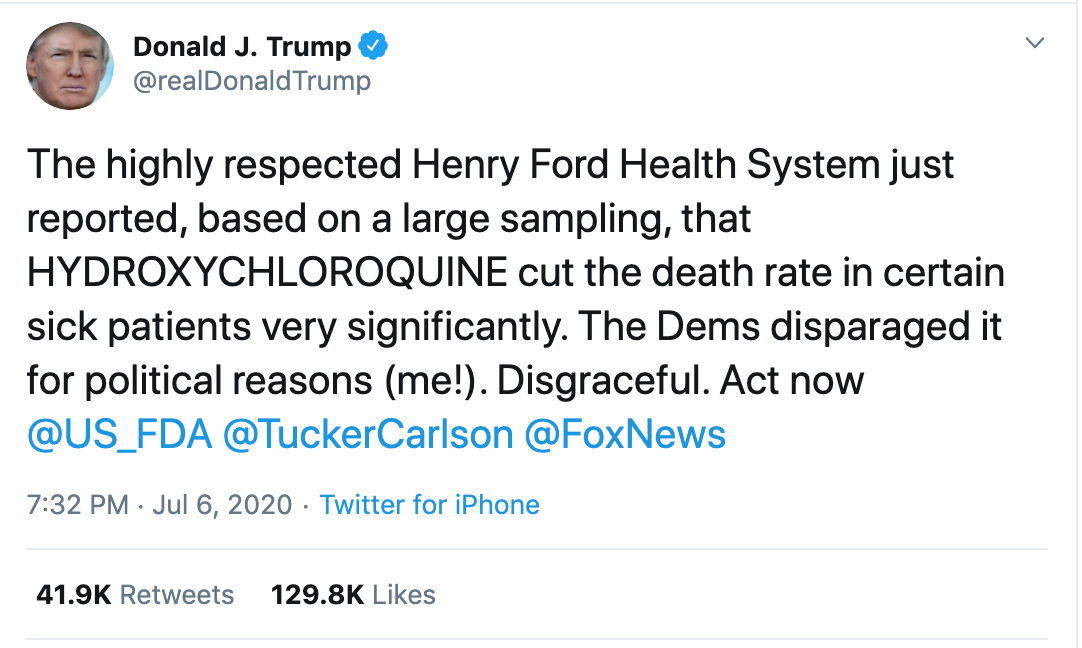
Task: Click the phrase for political reasons (me!)
Action: coord(252,381)
